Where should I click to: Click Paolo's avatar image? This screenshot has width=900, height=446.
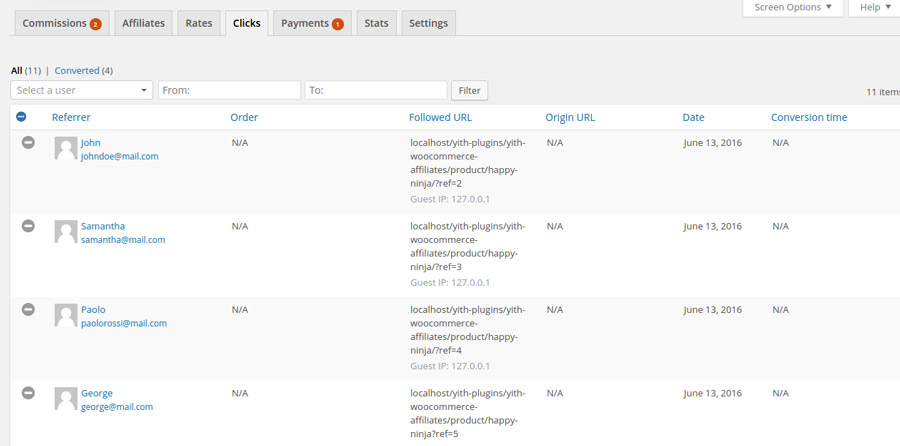pos(66,316)
